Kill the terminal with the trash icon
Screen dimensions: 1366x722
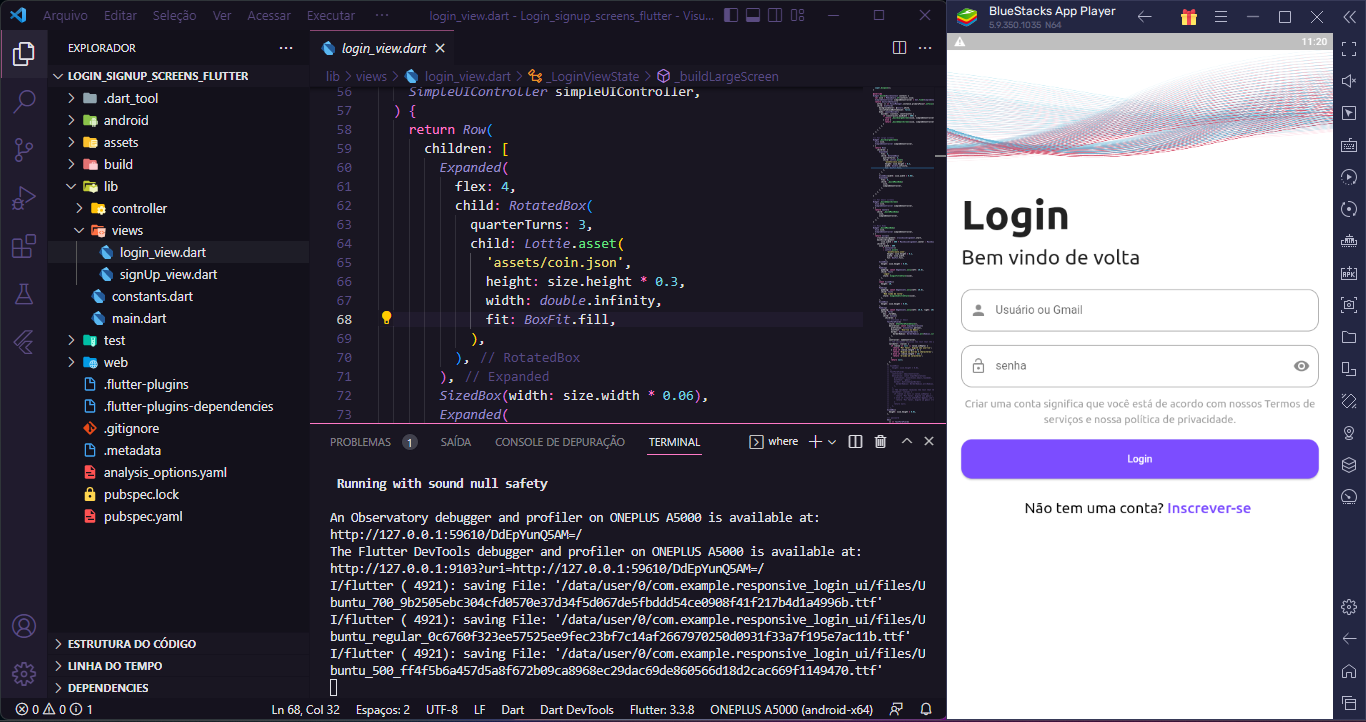[880, 441]
